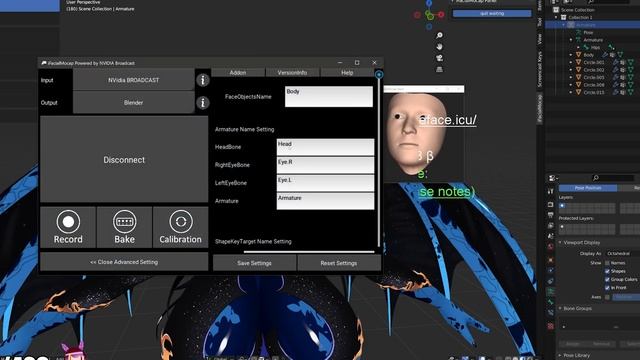Image resolution: width=640 pixels, height=360 pixels.
Task: Open Screencast Keys sidebar tab
Action: (540, 69)
